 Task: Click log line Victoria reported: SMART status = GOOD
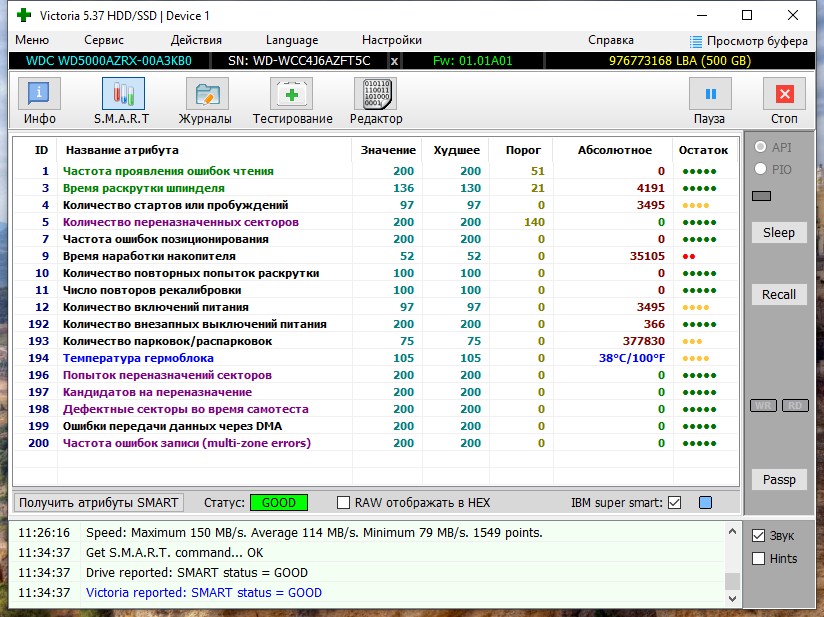(x=204, y=592)
